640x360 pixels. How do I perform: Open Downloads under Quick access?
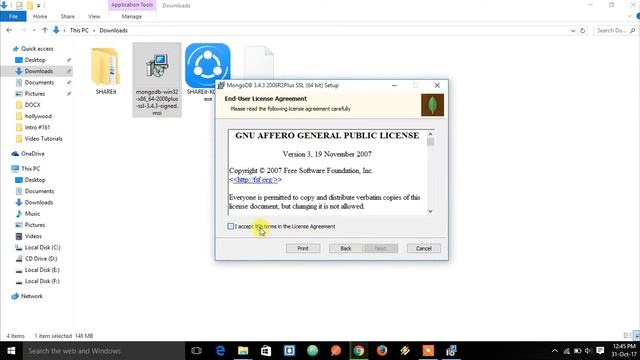click(x=39, y=71)
